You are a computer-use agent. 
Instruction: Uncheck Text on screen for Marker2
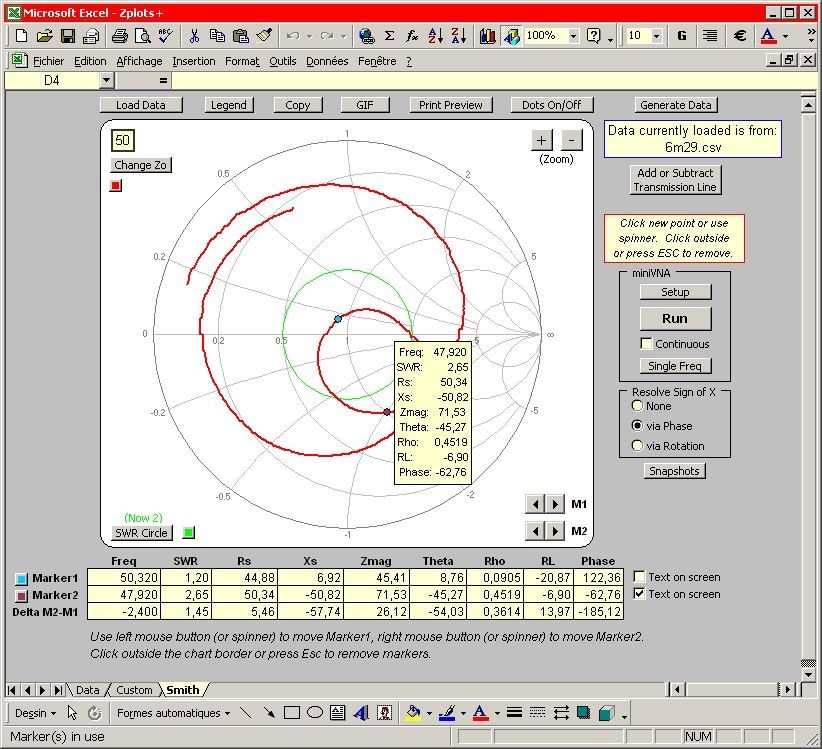tap(639, 594)
